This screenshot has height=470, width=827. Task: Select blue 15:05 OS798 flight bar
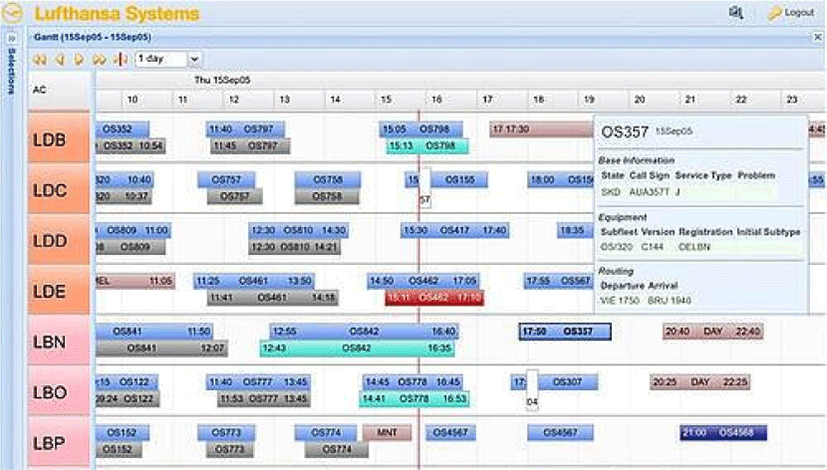pyautogui.click(x=421, y=129)
